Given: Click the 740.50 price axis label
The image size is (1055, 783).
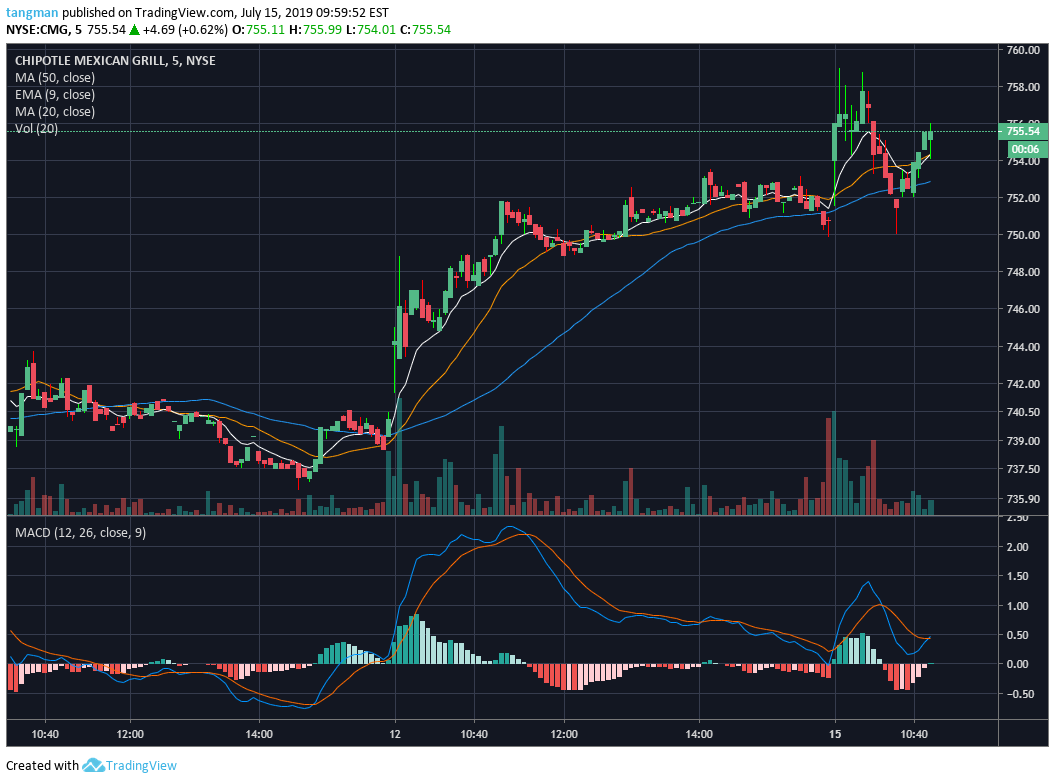Looking at the screenshot, I should coord(1023,412).
